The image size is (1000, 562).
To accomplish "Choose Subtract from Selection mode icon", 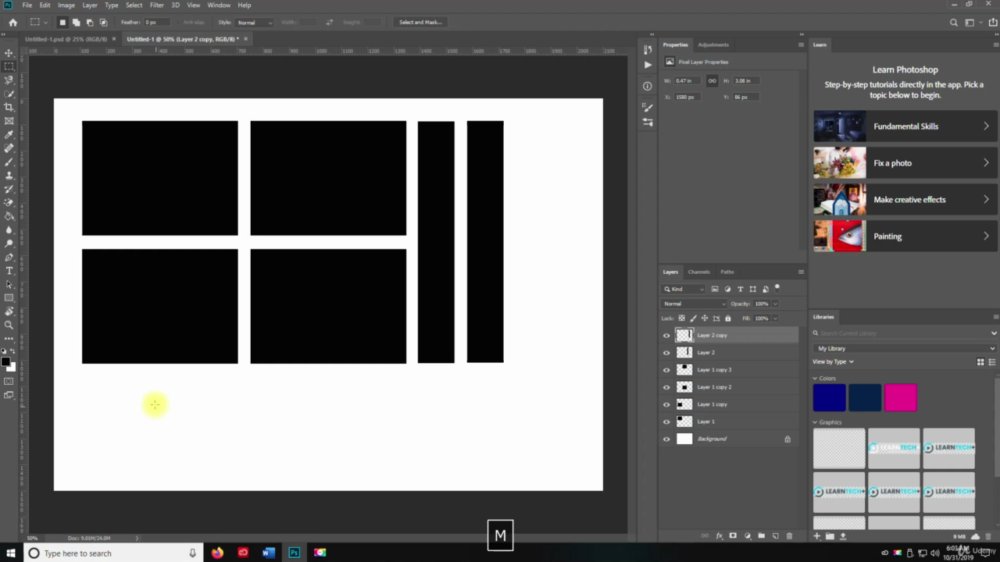I will pyautogui.click(x=90, y=22).
